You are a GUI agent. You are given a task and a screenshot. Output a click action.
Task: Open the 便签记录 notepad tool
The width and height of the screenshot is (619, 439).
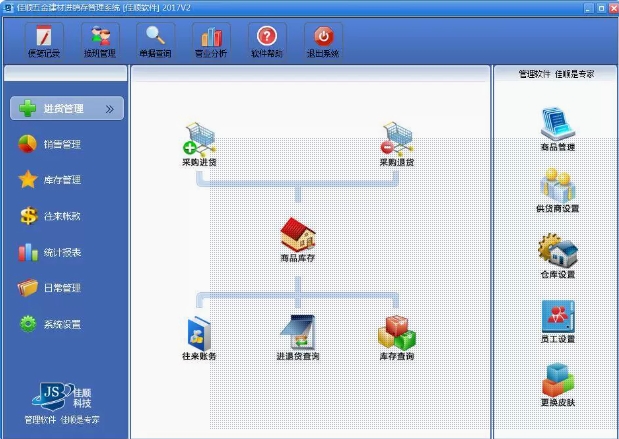(x=44, y=41)
